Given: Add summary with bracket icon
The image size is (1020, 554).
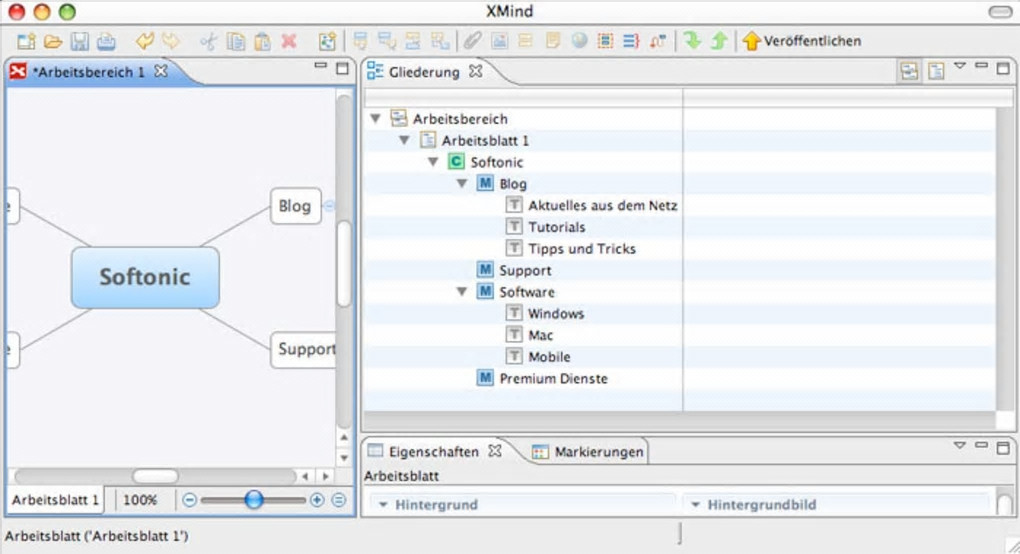Looking at the screenshot, I should pos(631,42).
